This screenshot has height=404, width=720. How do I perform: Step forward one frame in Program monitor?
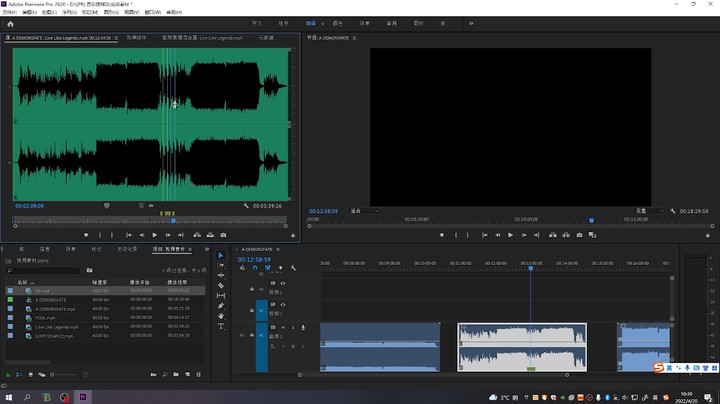[523, 235]
